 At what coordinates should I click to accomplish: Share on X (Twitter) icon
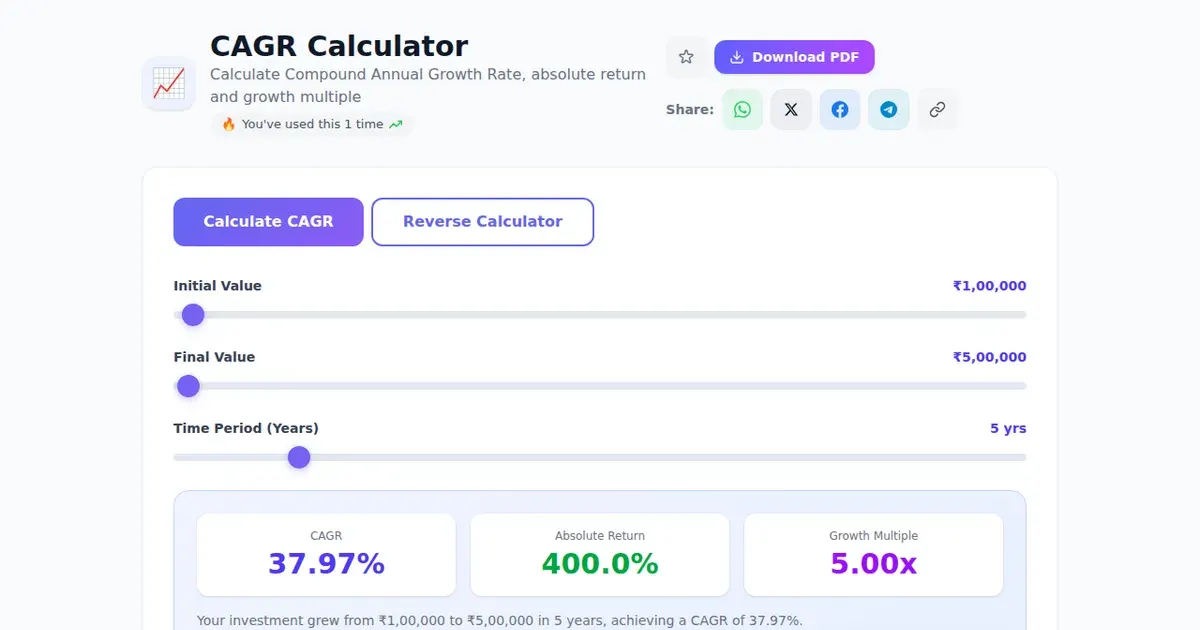(x=791, y=110)
